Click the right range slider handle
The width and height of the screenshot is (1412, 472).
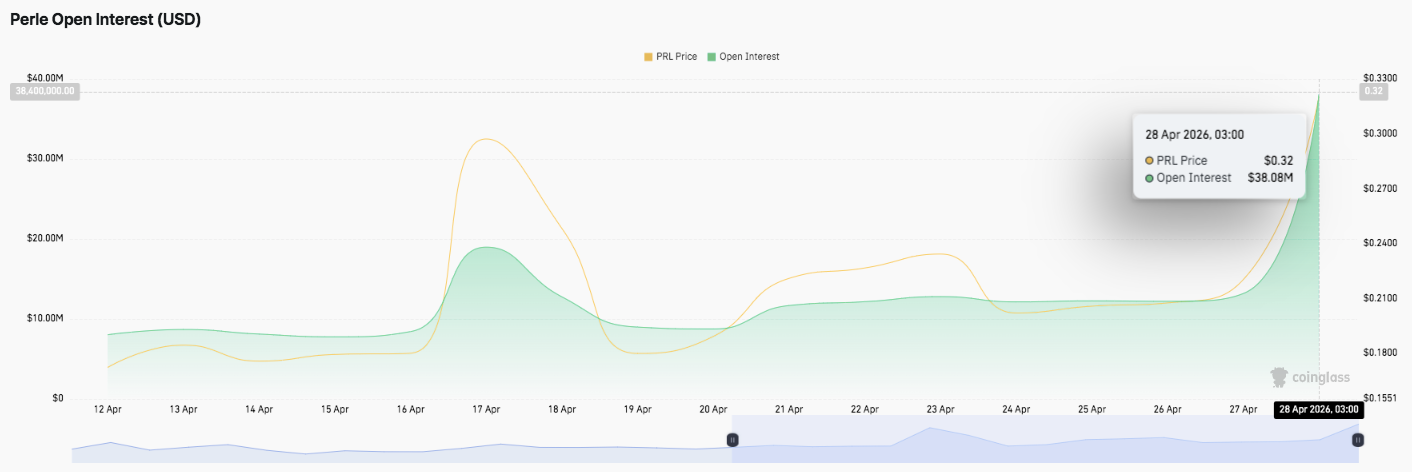tap(1358, 440)
